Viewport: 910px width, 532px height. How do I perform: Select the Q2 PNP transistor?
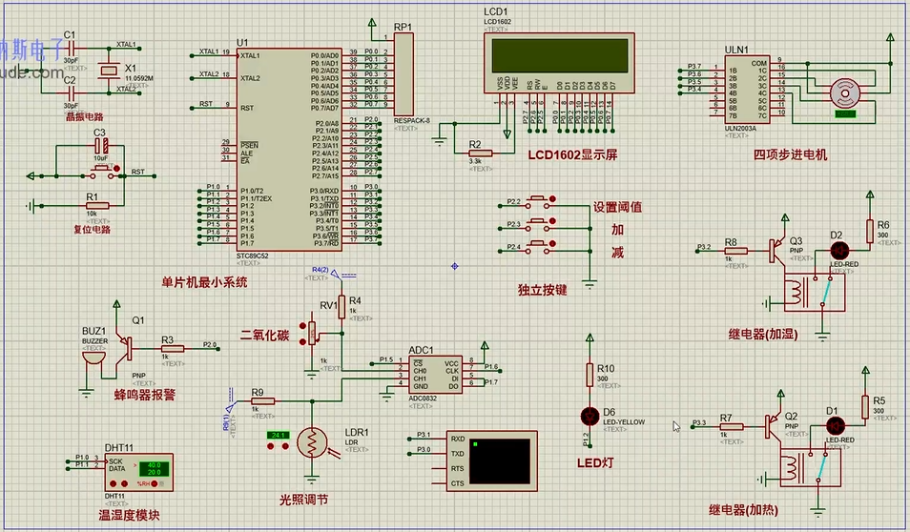(x=774, y=426)
